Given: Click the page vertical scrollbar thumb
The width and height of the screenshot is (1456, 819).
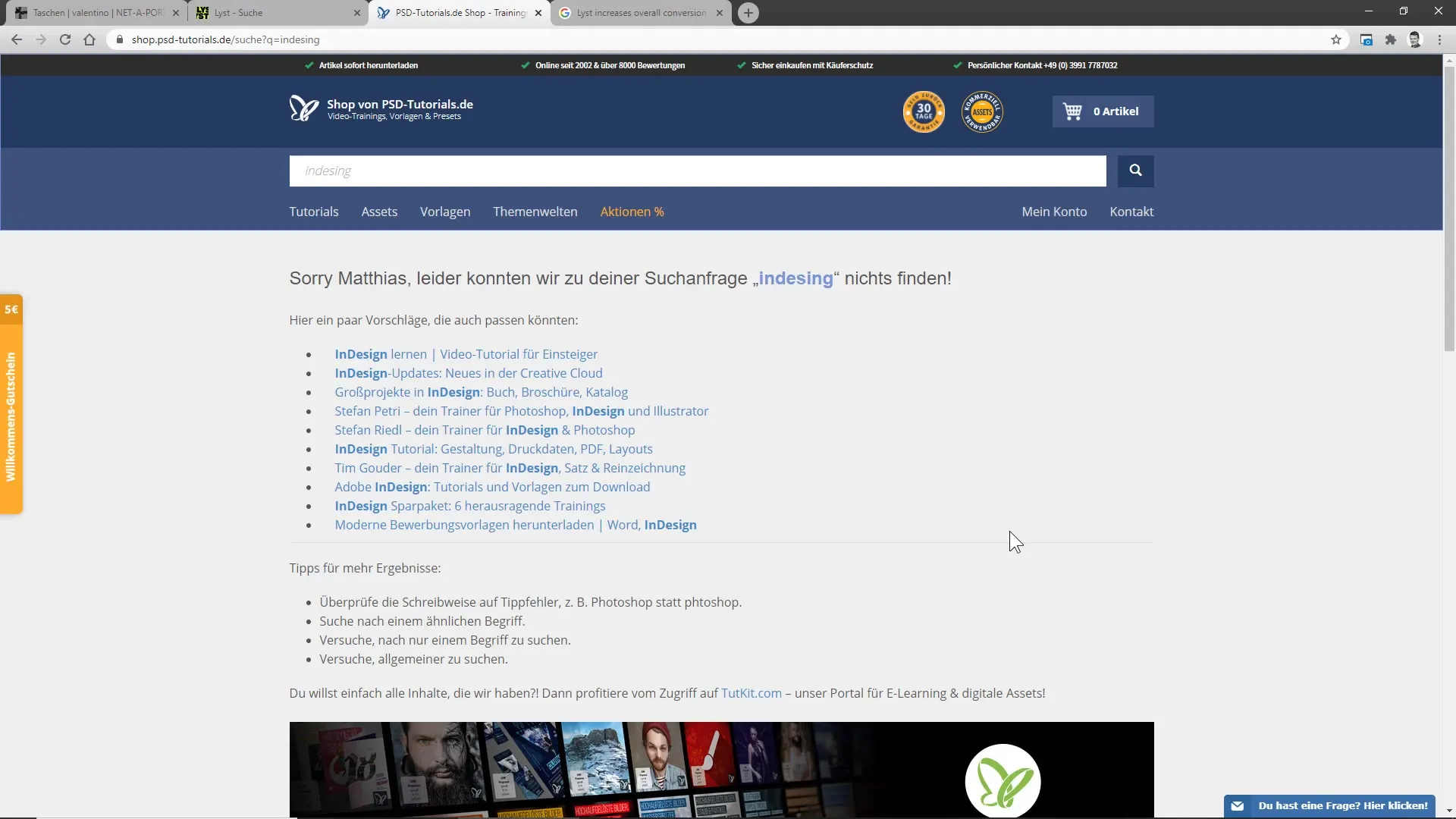Looking at the screenshot, I should click(1449, 209).
